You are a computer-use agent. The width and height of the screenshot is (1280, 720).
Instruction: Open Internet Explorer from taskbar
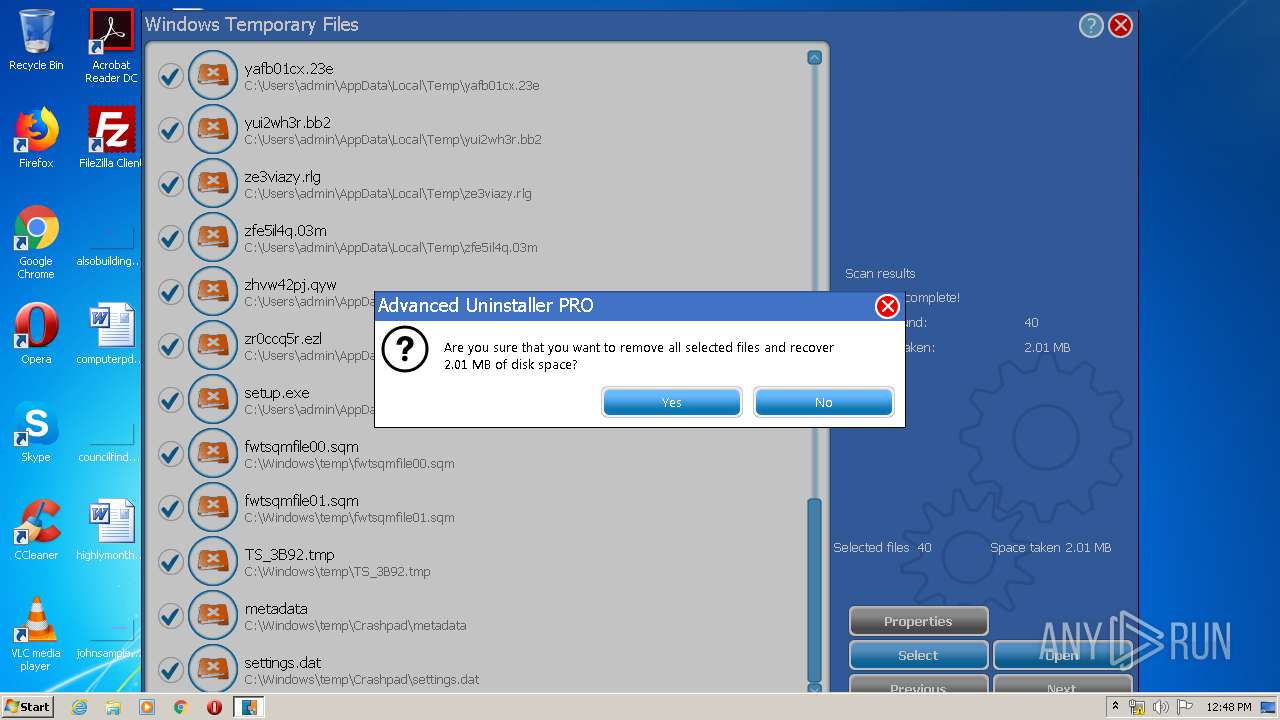pyautogui.click(x=80, y=707)
